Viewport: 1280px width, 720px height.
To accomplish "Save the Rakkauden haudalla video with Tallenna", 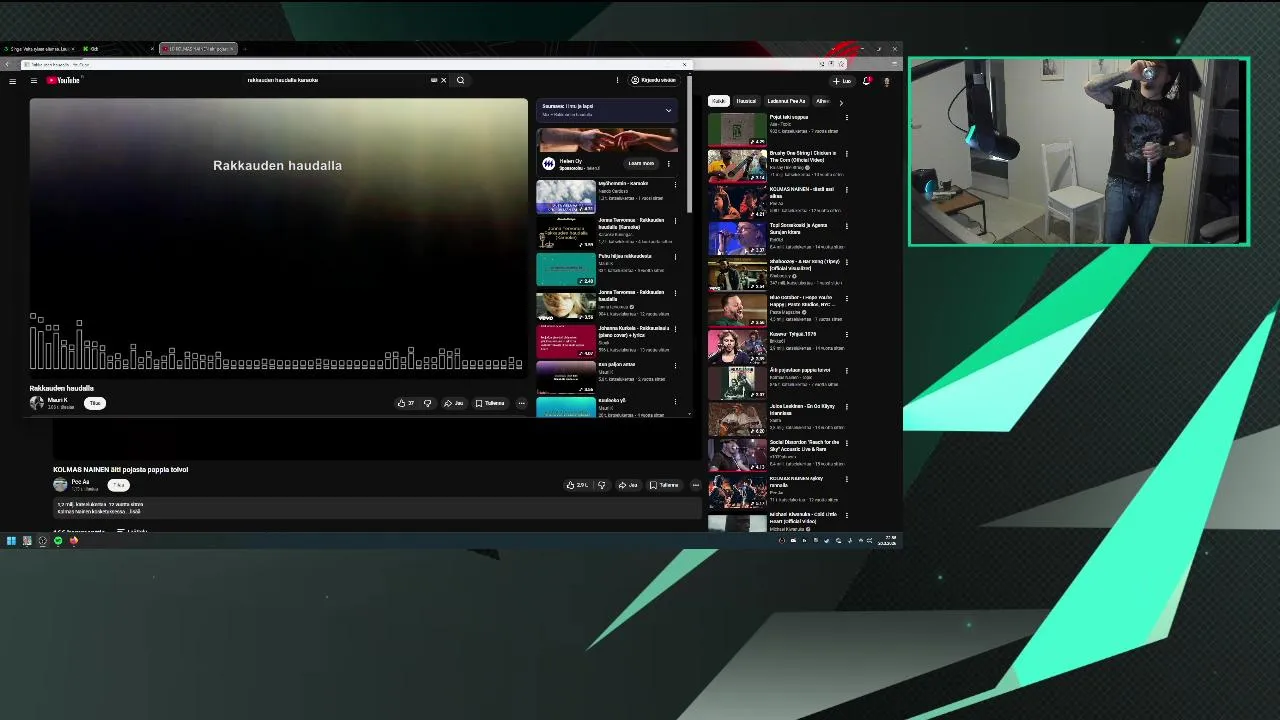I will pyautogui.click(x=490, y=403).
